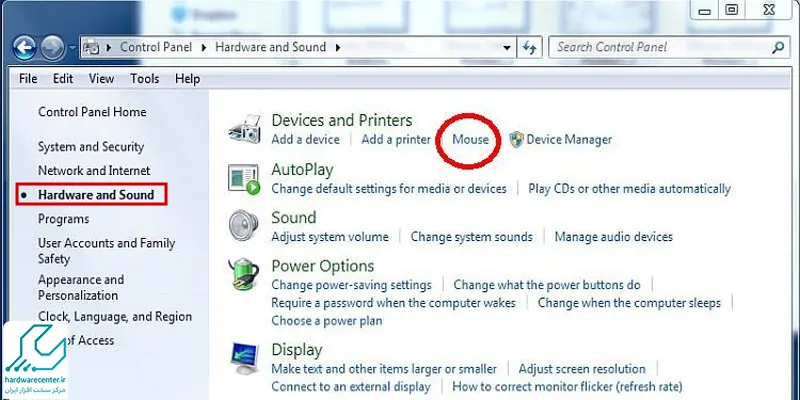Click Make text and other items larger
800x400 pixels.
[x=384, y=369]
